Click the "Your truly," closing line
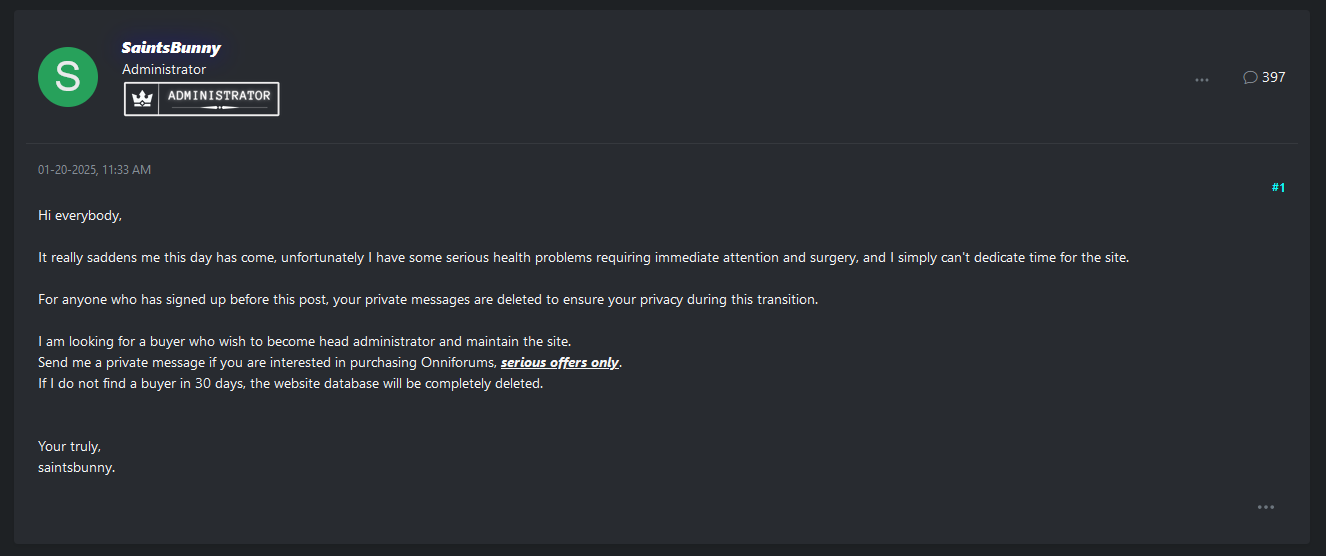 [70, 446]
